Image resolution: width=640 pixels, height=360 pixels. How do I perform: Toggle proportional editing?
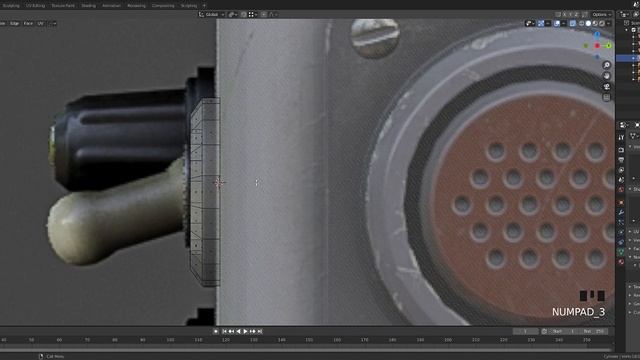pos(264,14)
